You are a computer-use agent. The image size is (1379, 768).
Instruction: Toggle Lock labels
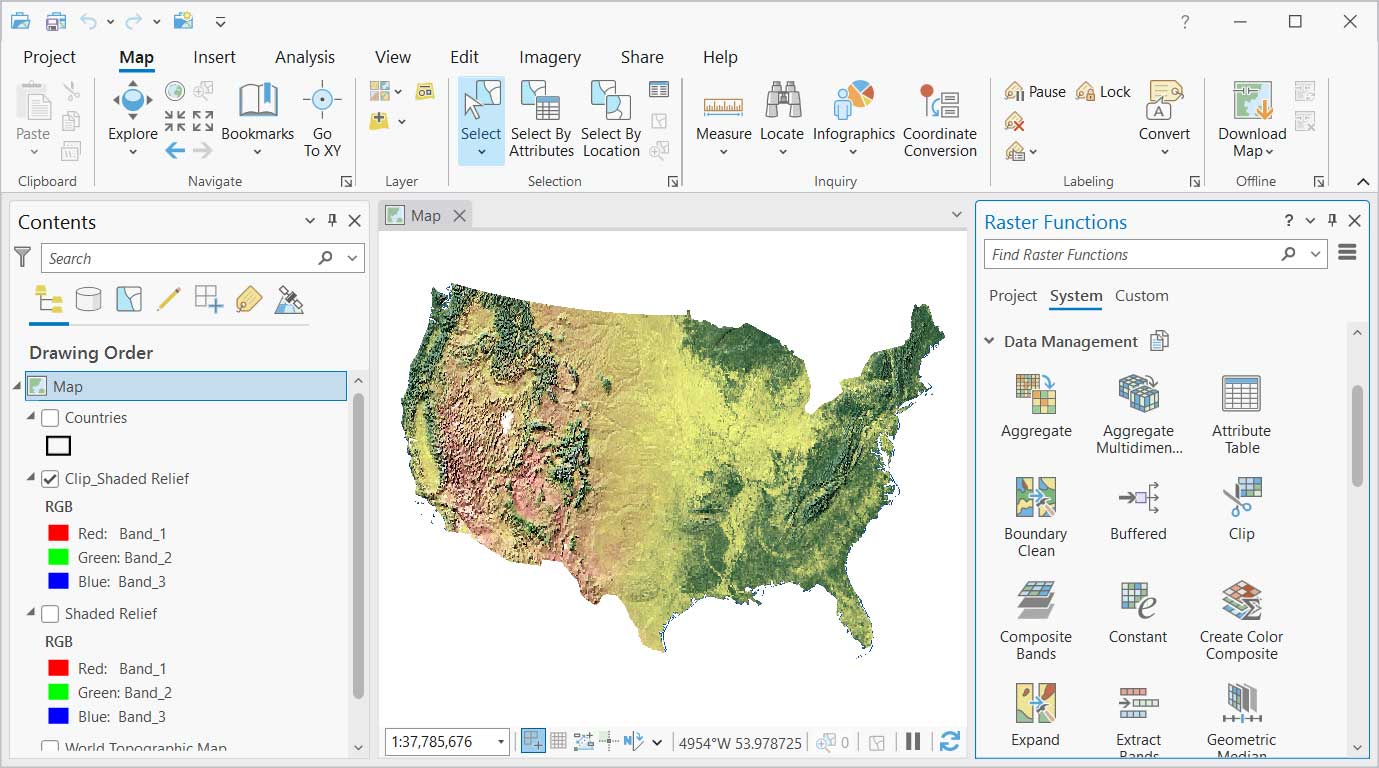[x=1103, y=91]
